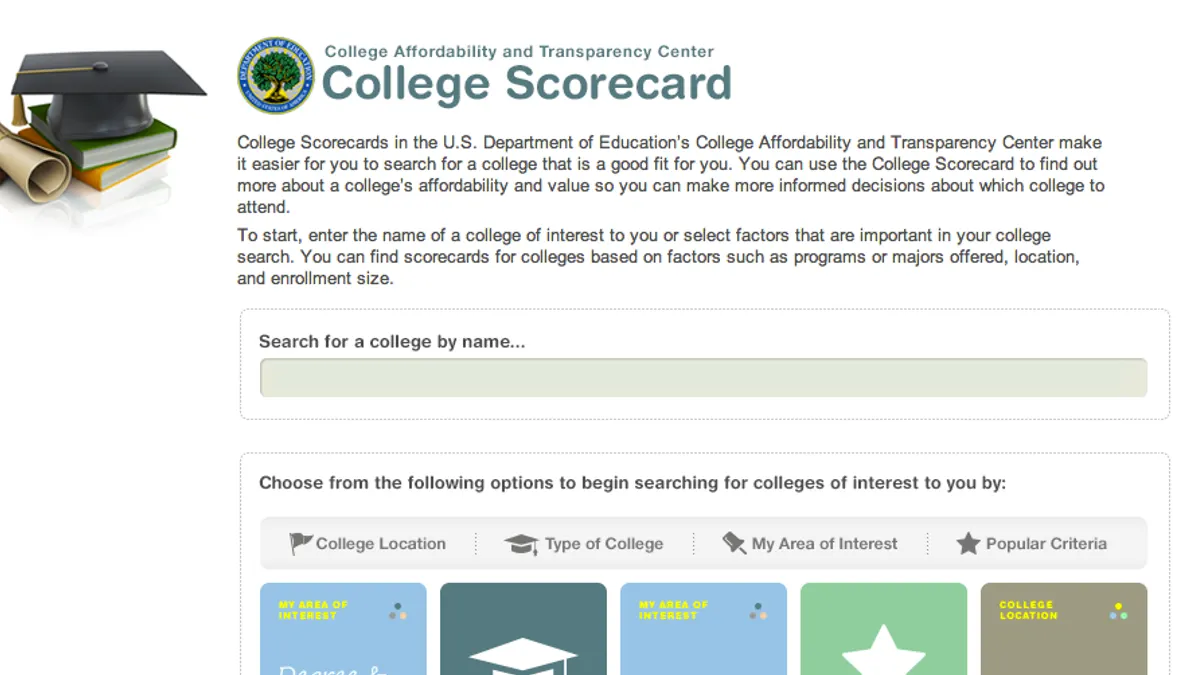Click the white star on the green card
Screen dimensions: 1200x675
click(883, 650)
